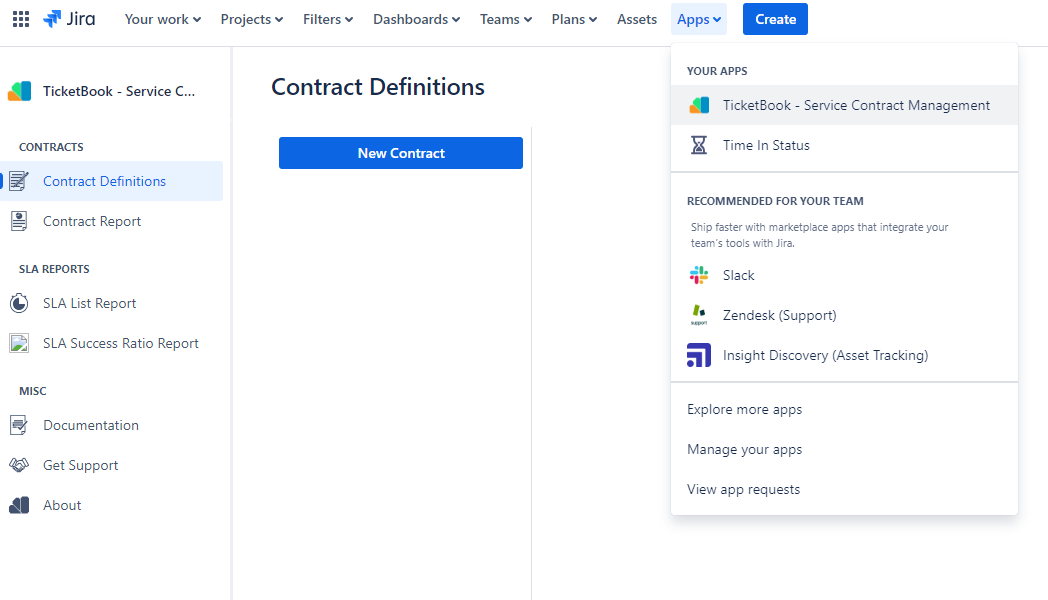The image size is (1048, 600).
Task: Collapse the Apps dropdown menu
Action: 699,19
